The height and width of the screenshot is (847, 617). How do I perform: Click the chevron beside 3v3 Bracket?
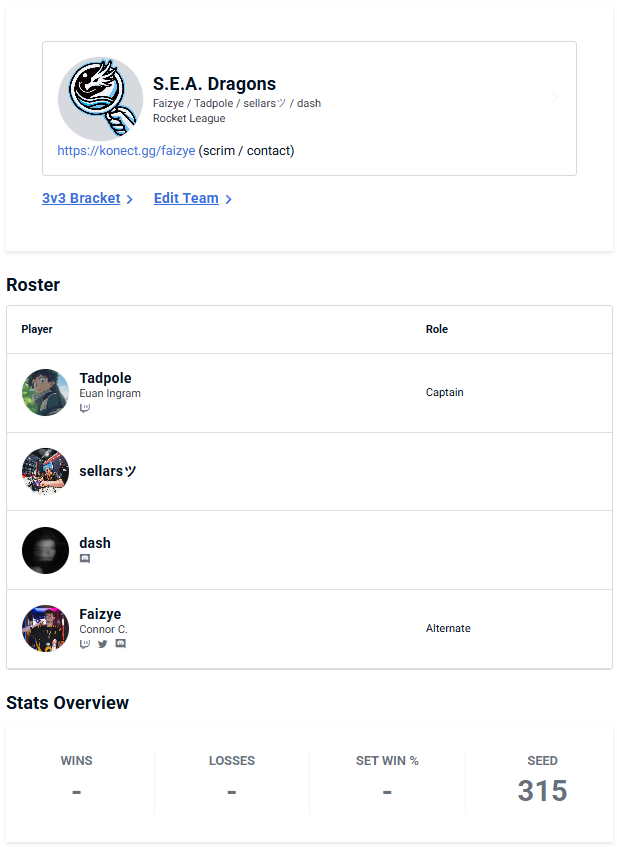130,200
